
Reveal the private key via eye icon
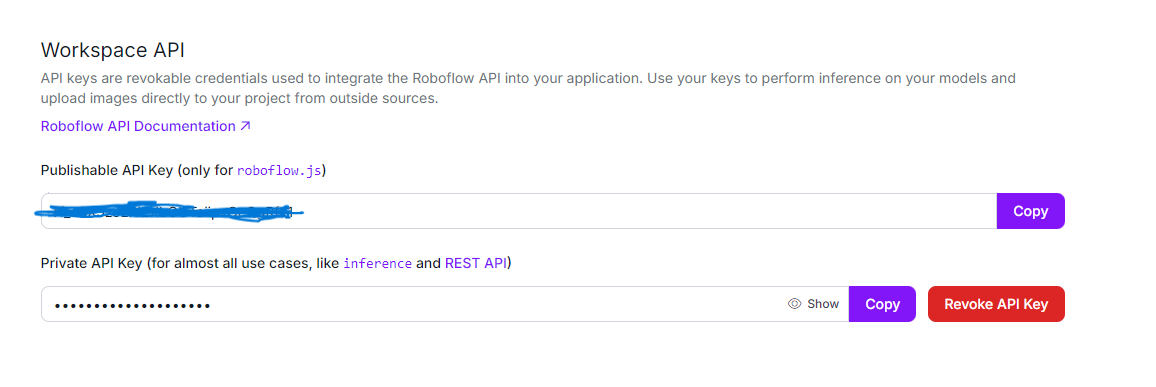(x=794, y=304)
